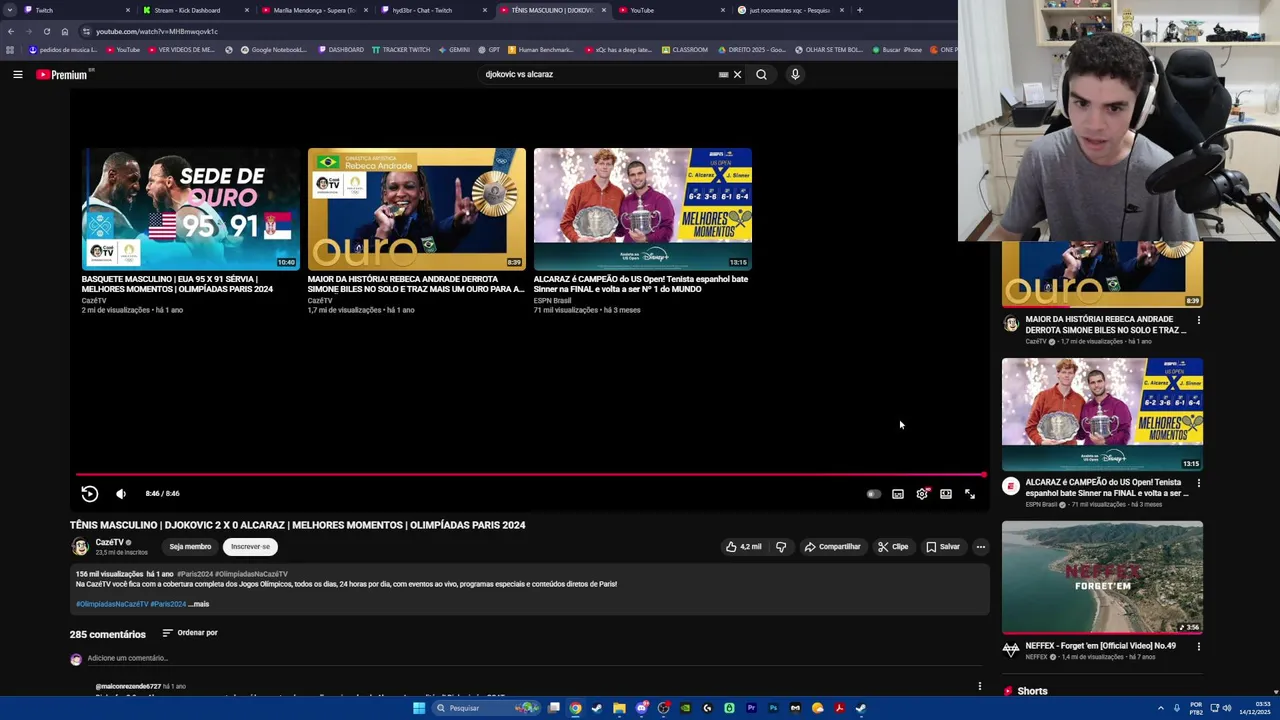
Task: Open the CazéTV channel avatar
Action: point(80,547)
